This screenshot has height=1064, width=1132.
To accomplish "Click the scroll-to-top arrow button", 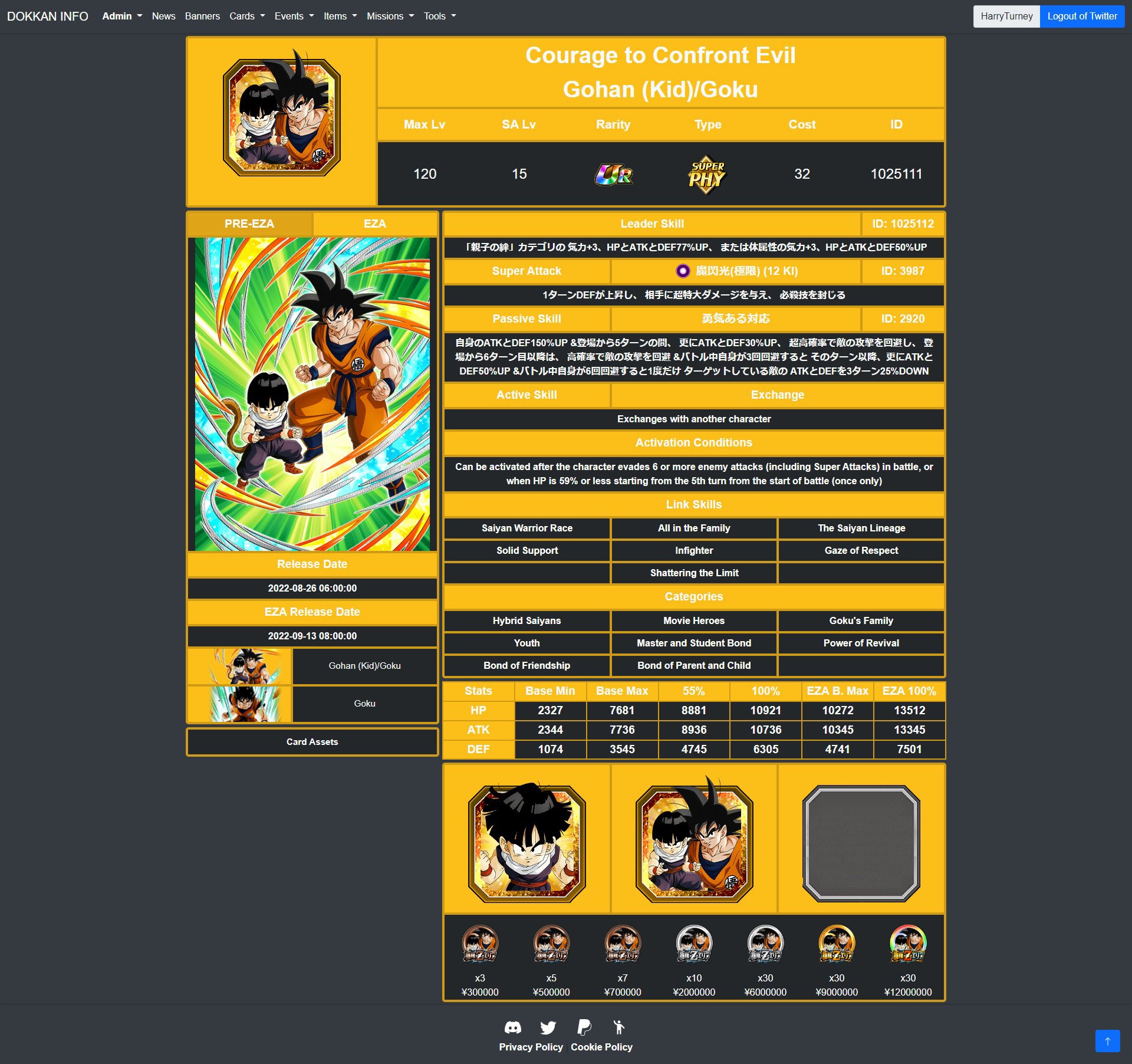I will point(1107,1041).
